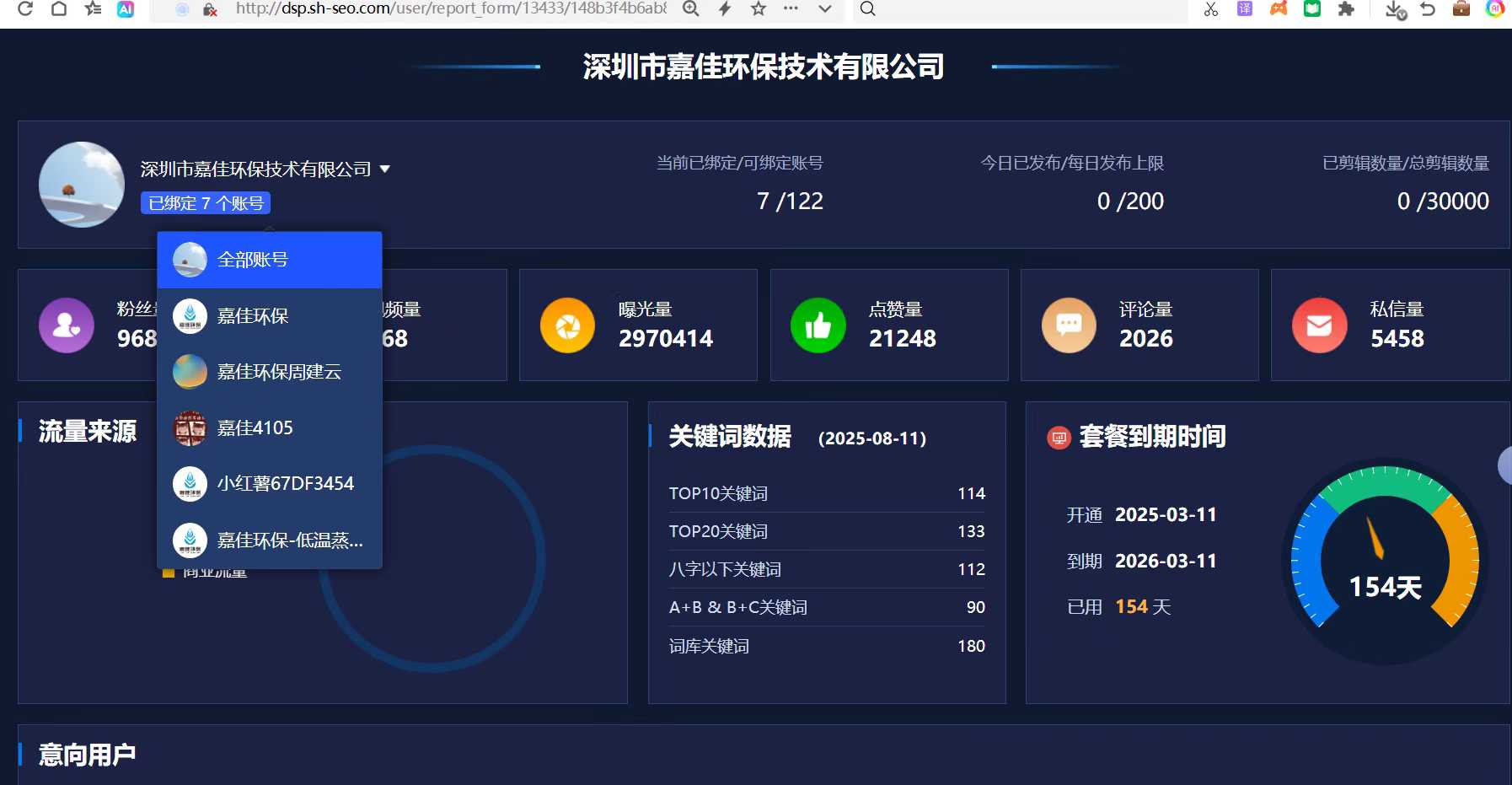Click the search magnifier icon in search box
This screenshot has height=785, width=1512.
(x=867, y=8)
